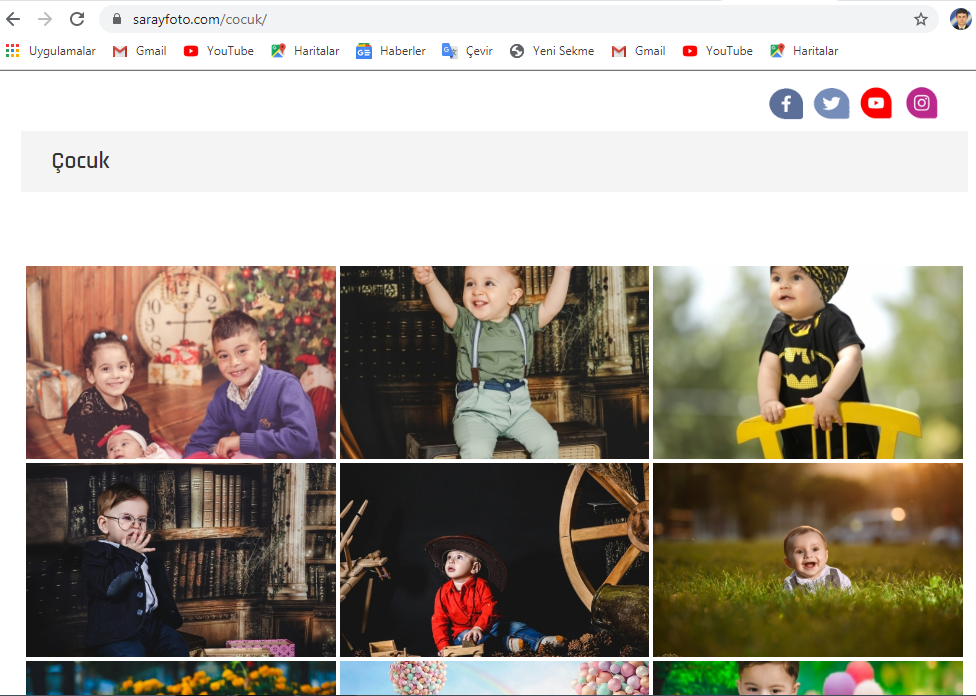Open the Çevir translate bookmark

[467, 51]
